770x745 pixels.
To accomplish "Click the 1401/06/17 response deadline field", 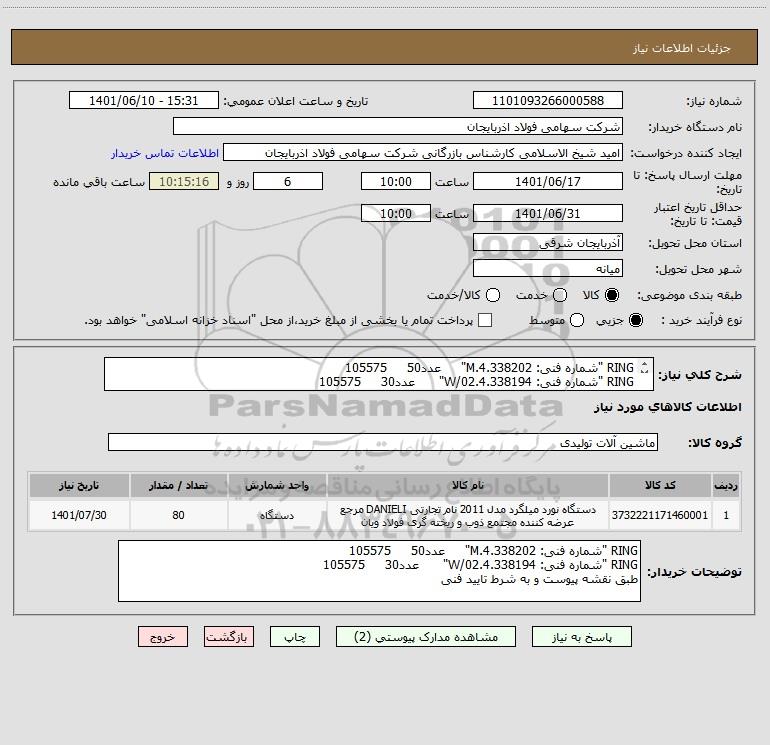I will coord(548,181).
